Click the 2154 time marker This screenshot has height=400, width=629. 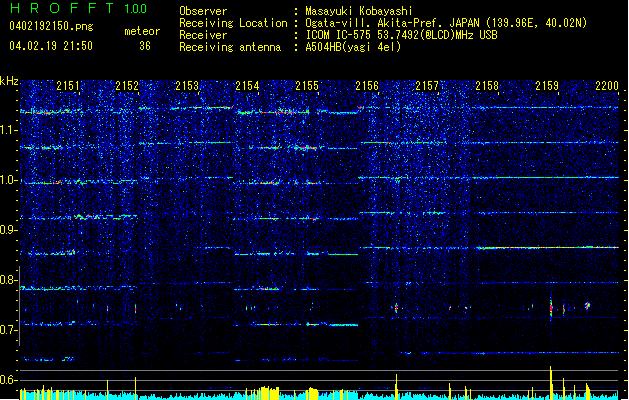pyautogui.click(x=247, y=86)
